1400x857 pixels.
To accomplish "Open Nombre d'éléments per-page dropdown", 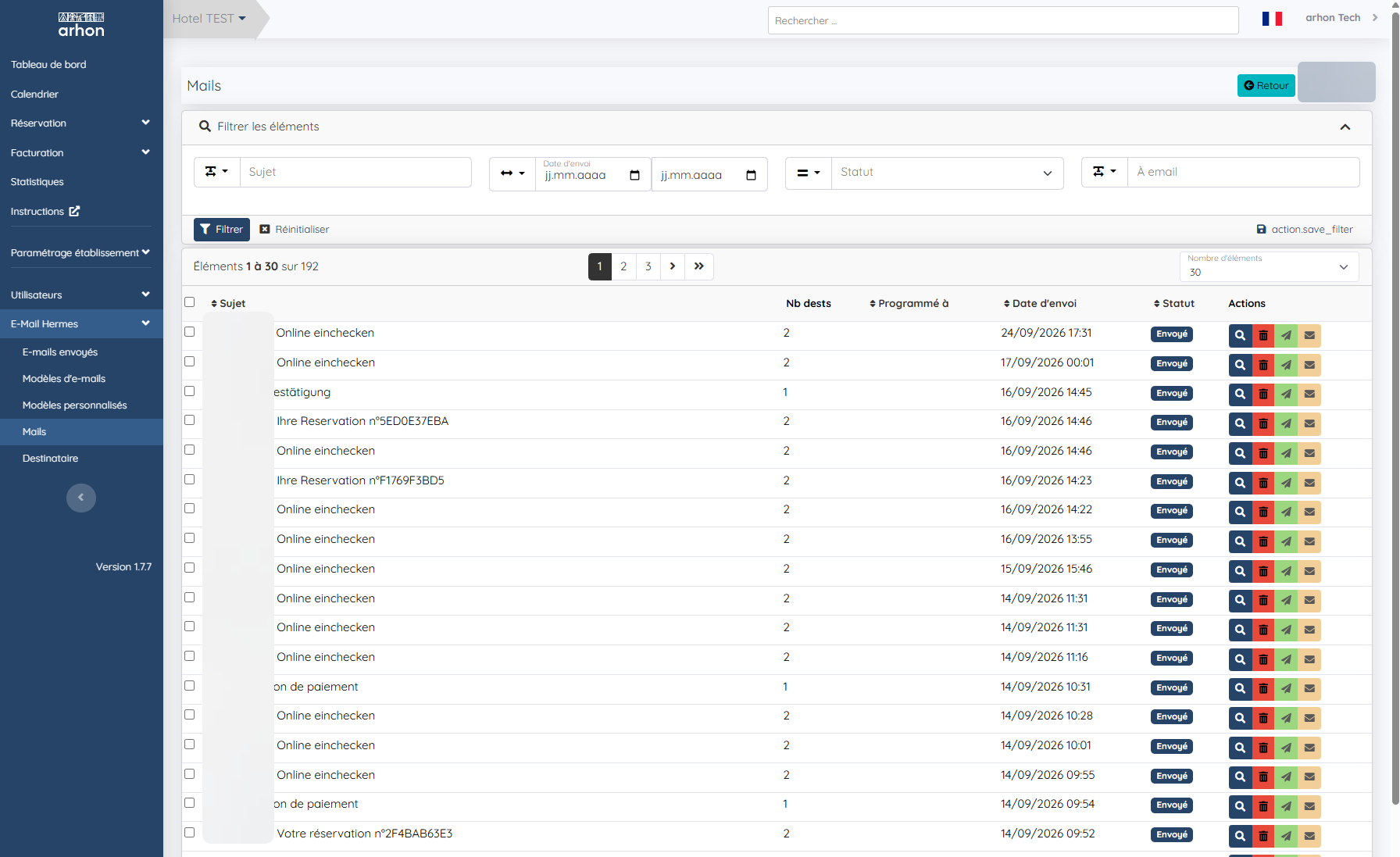I will [1269, 266].
